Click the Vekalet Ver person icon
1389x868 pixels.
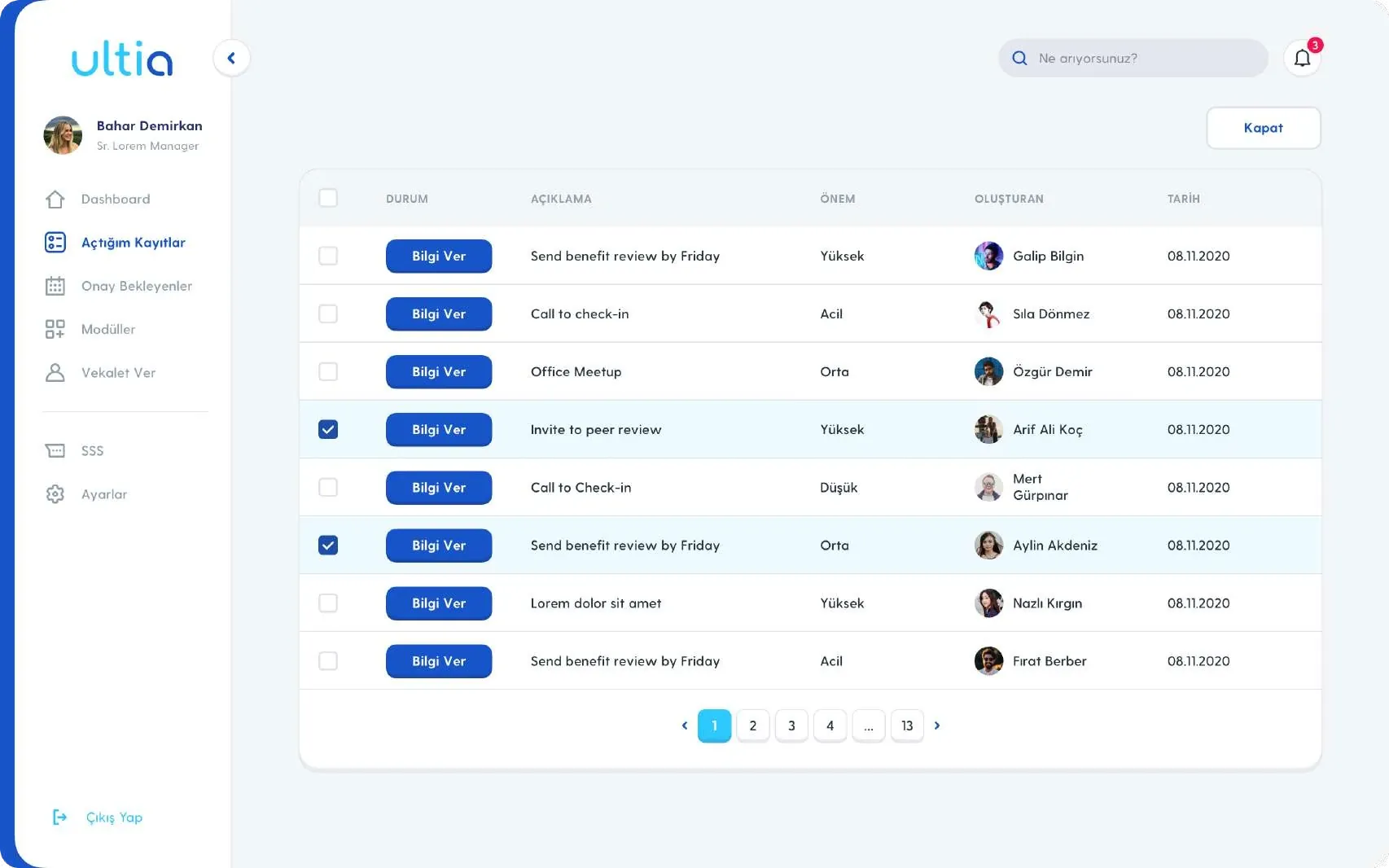tap(55, 373)
